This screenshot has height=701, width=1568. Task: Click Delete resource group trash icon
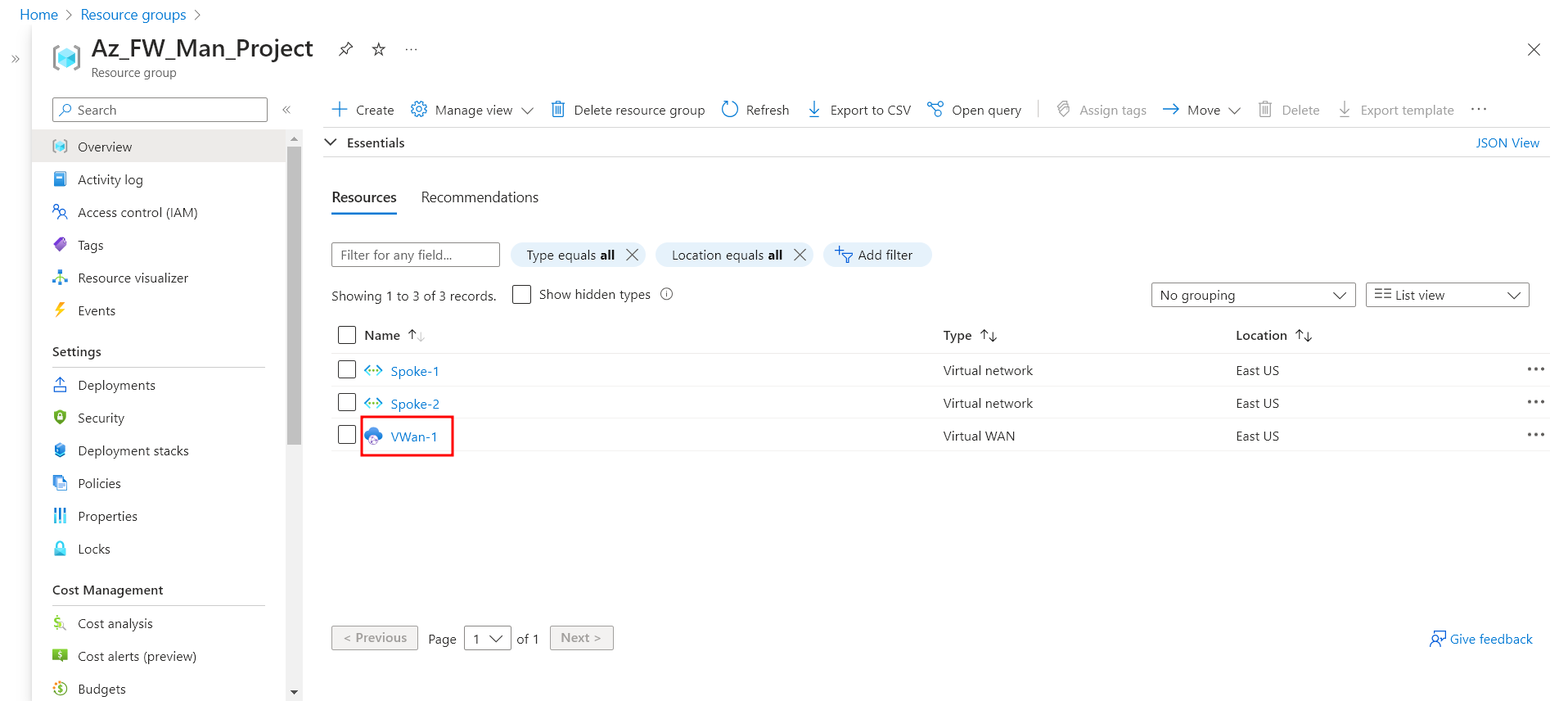558,110
